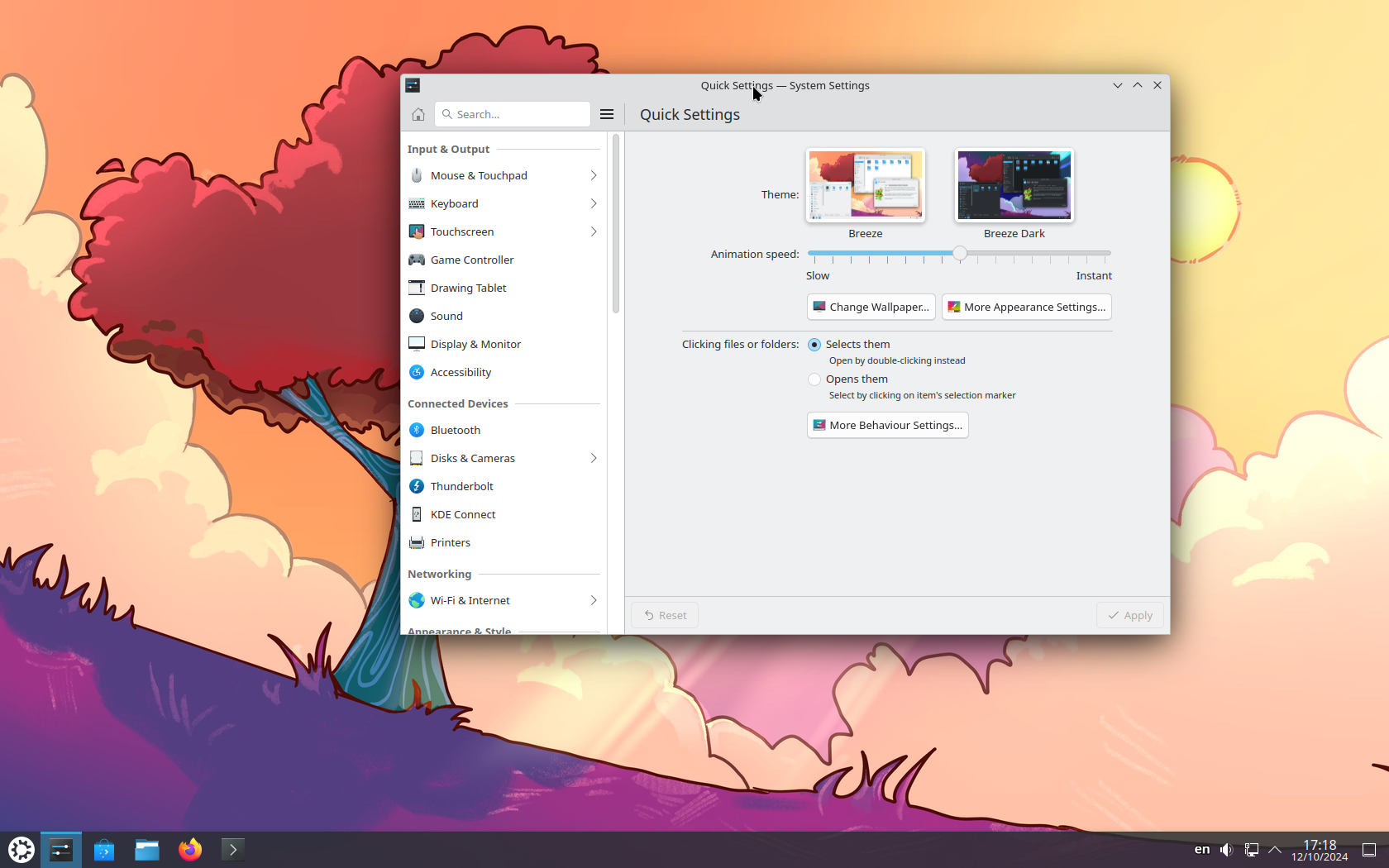Click the Game Controller gamepad icon
This screenshot has height=868, width=1389.
(x=417, y=260)
